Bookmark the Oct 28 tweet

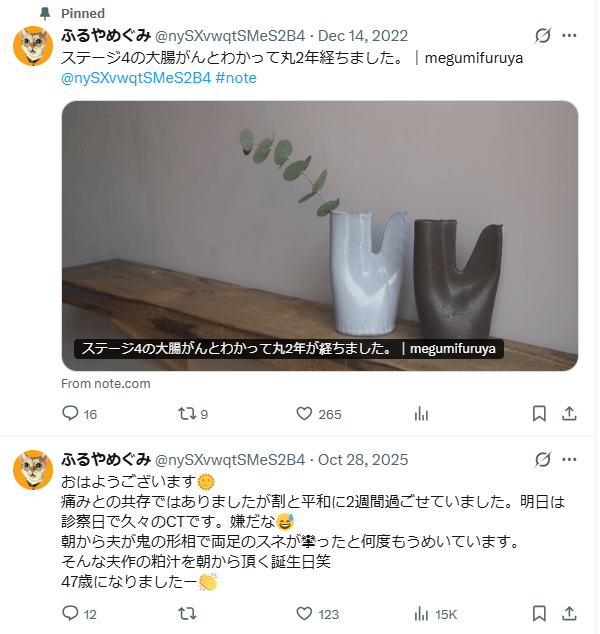click(539, 614)
